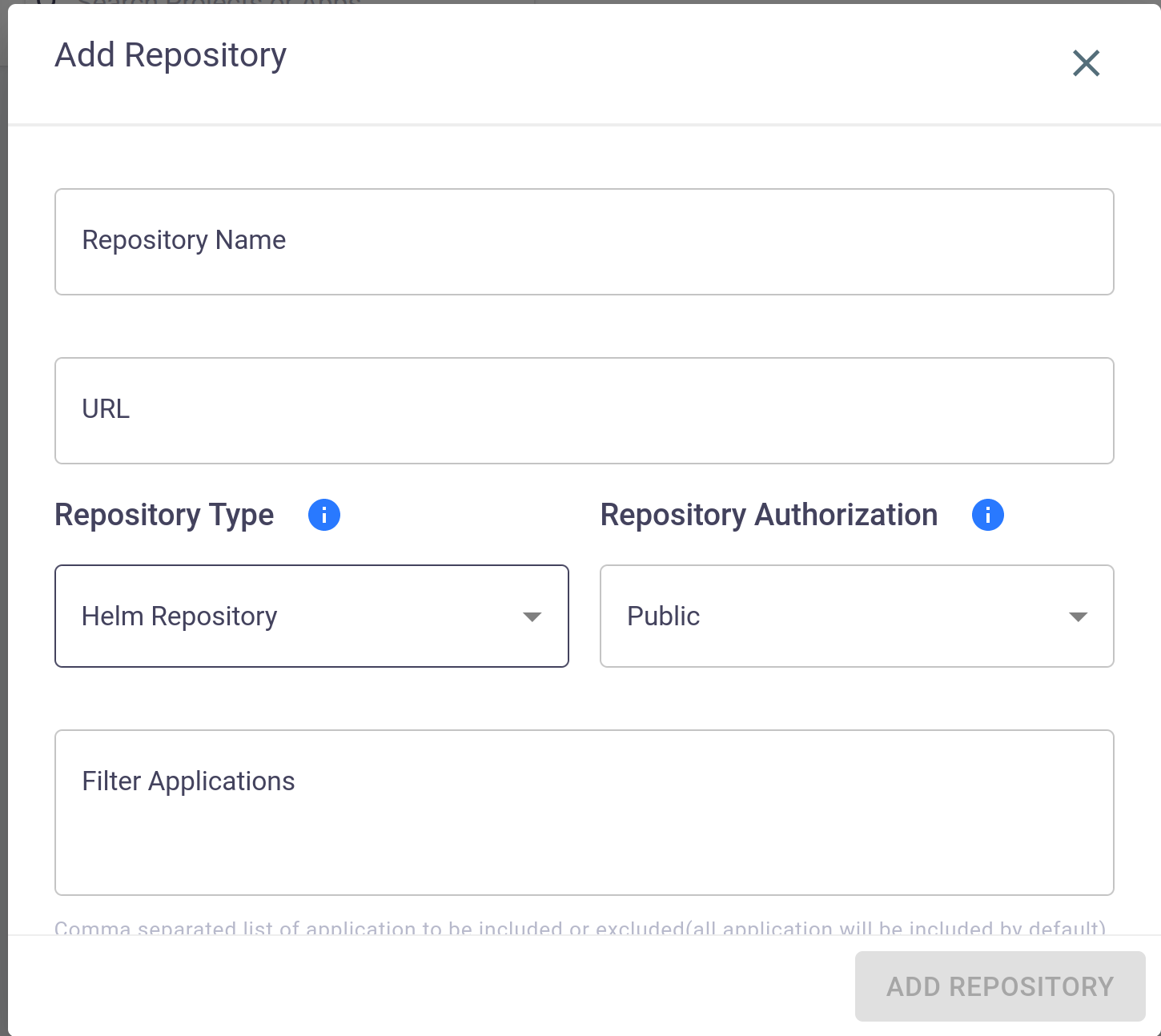This screenshot has height=1036, width=1161.
Task: Open the Repository Authorization info icon
Action: pyautogui.click(x=988, y=515)
